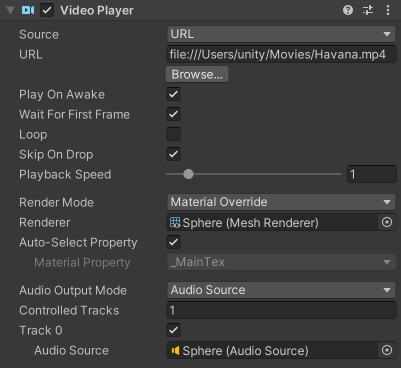
Task: Click the Playback Speed slider handle
Action: point(188,174)
